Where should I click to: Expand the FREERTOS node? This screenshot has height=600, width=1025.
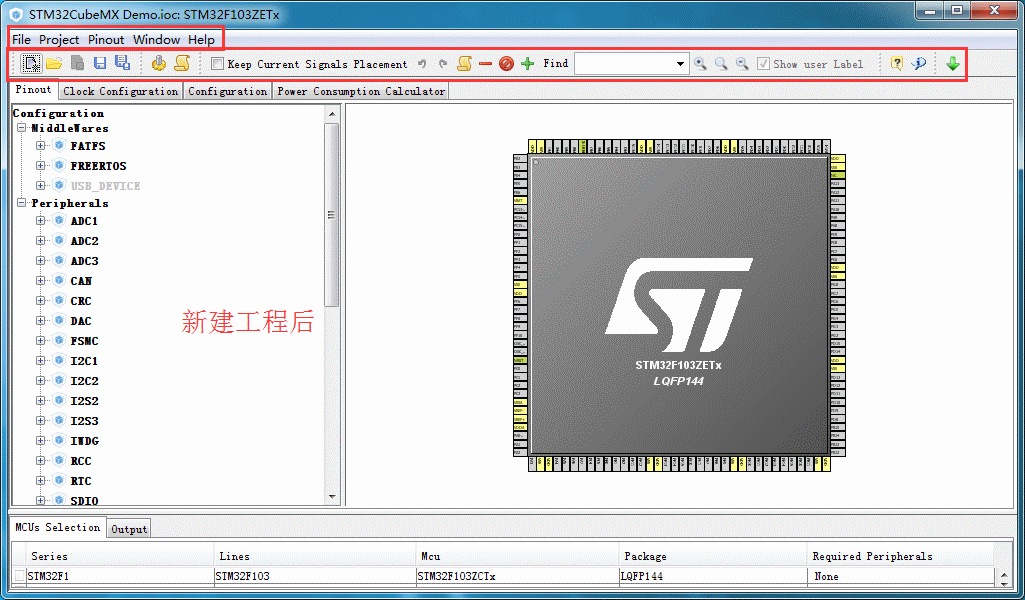41,165
